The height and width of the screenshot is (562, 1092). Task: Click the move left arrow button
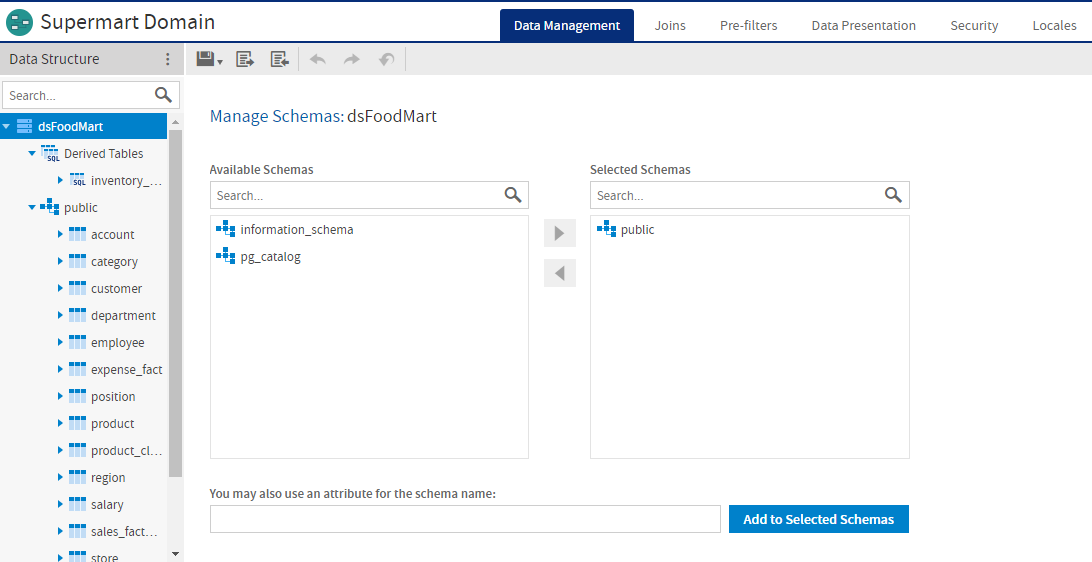click(560, 273)
